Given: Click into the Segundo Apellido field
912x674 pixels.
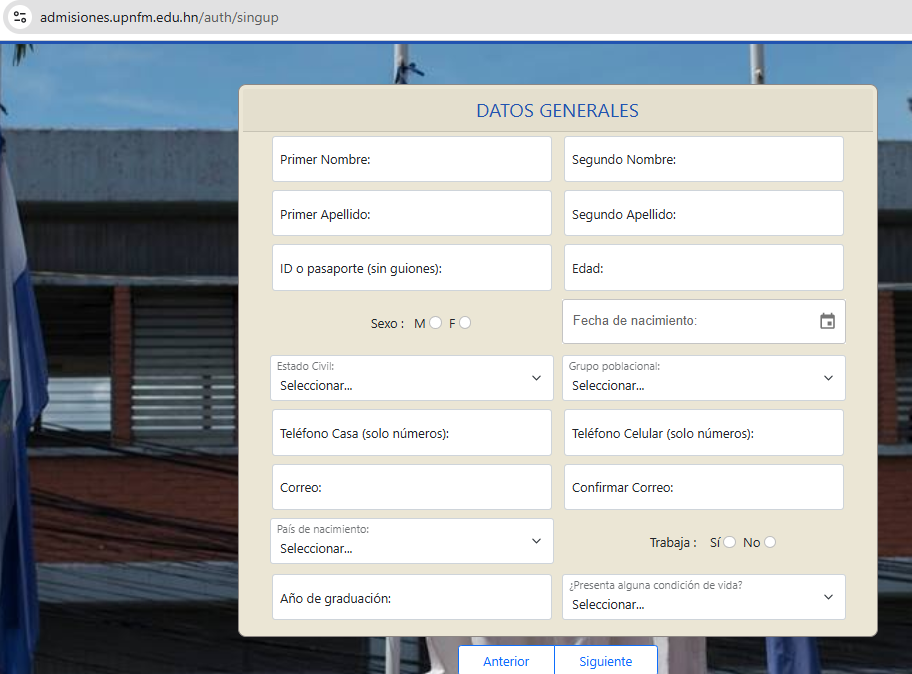Looking at the screenshot, I should (704, 213).
